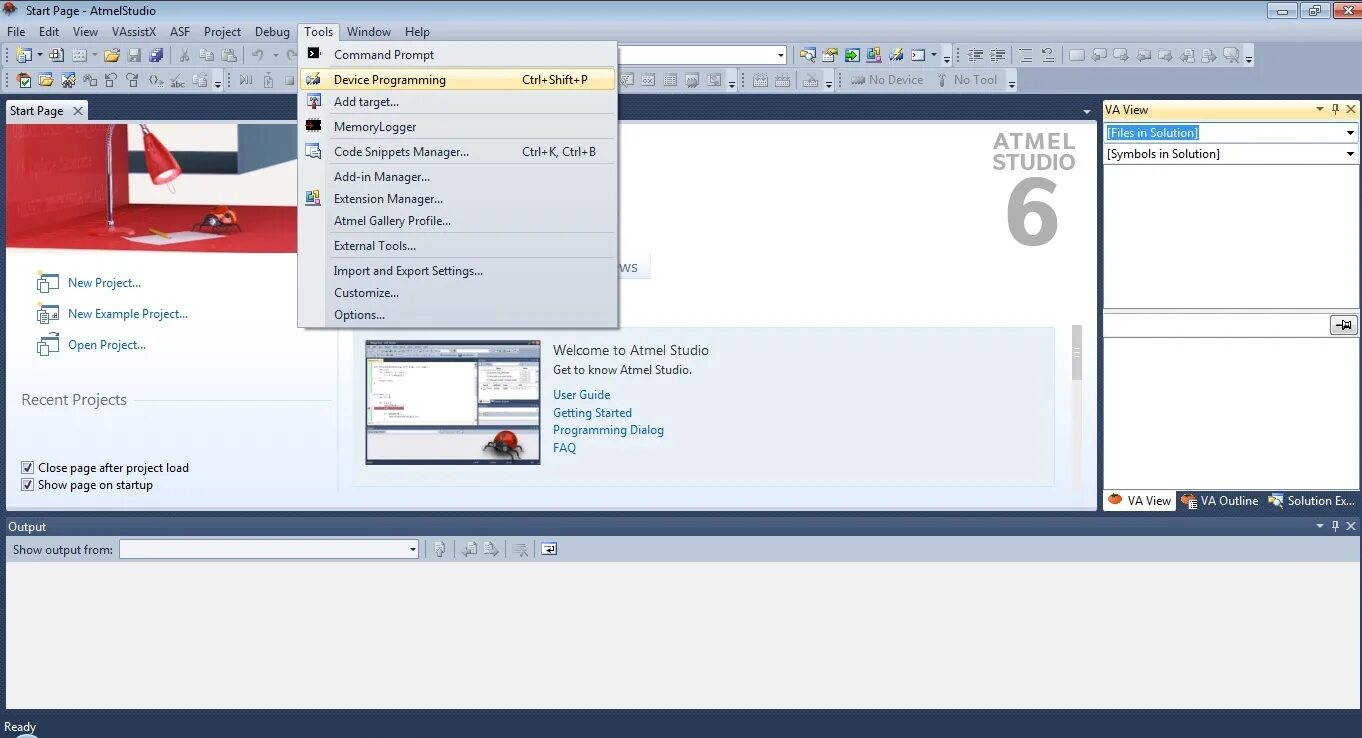
Task: Click the Decrease Indent toolbar icon
Action: click(x=976, y=55)
